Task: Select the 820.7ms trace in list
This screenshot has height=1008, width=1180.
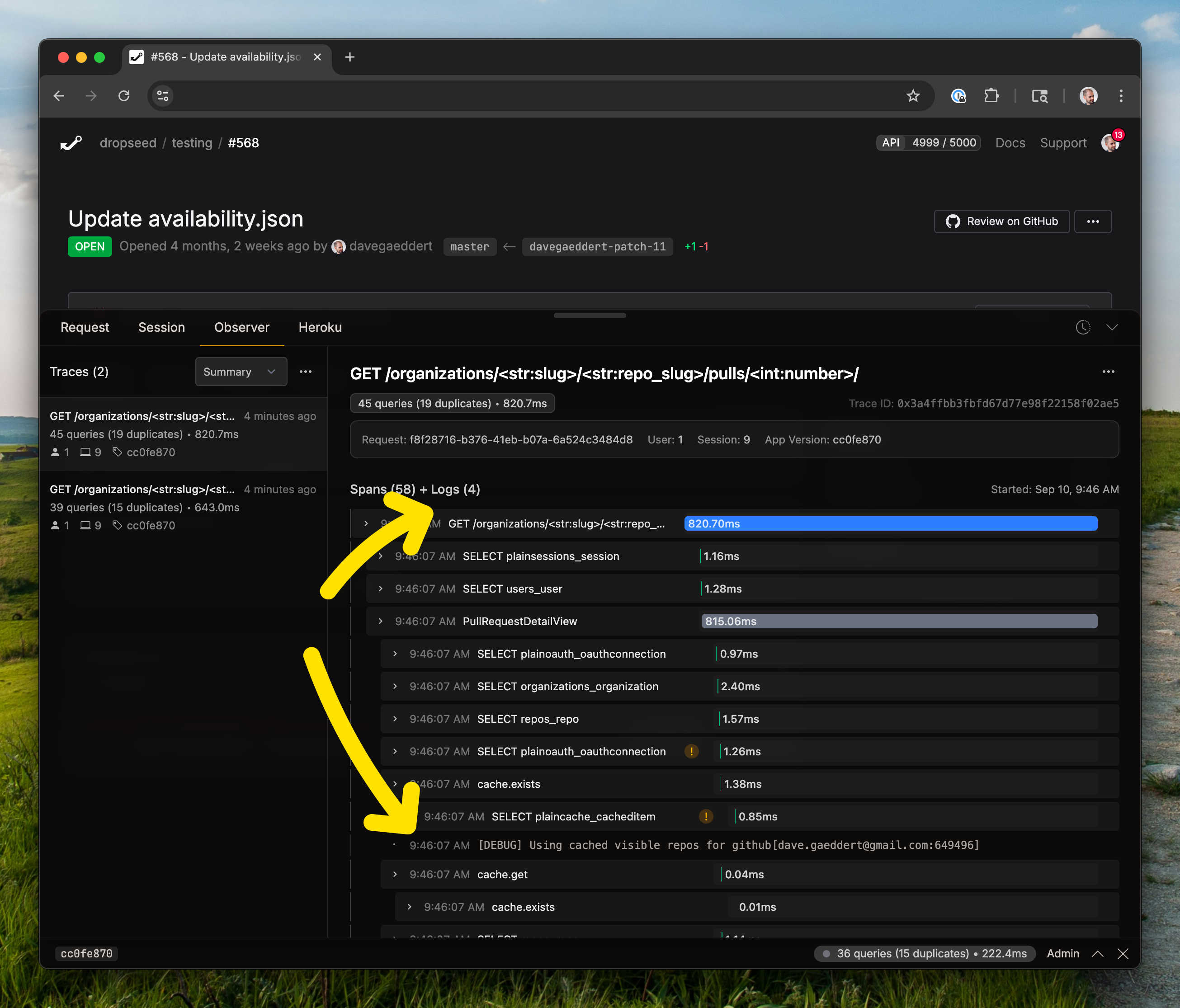Action: click(x=183, y=434)
